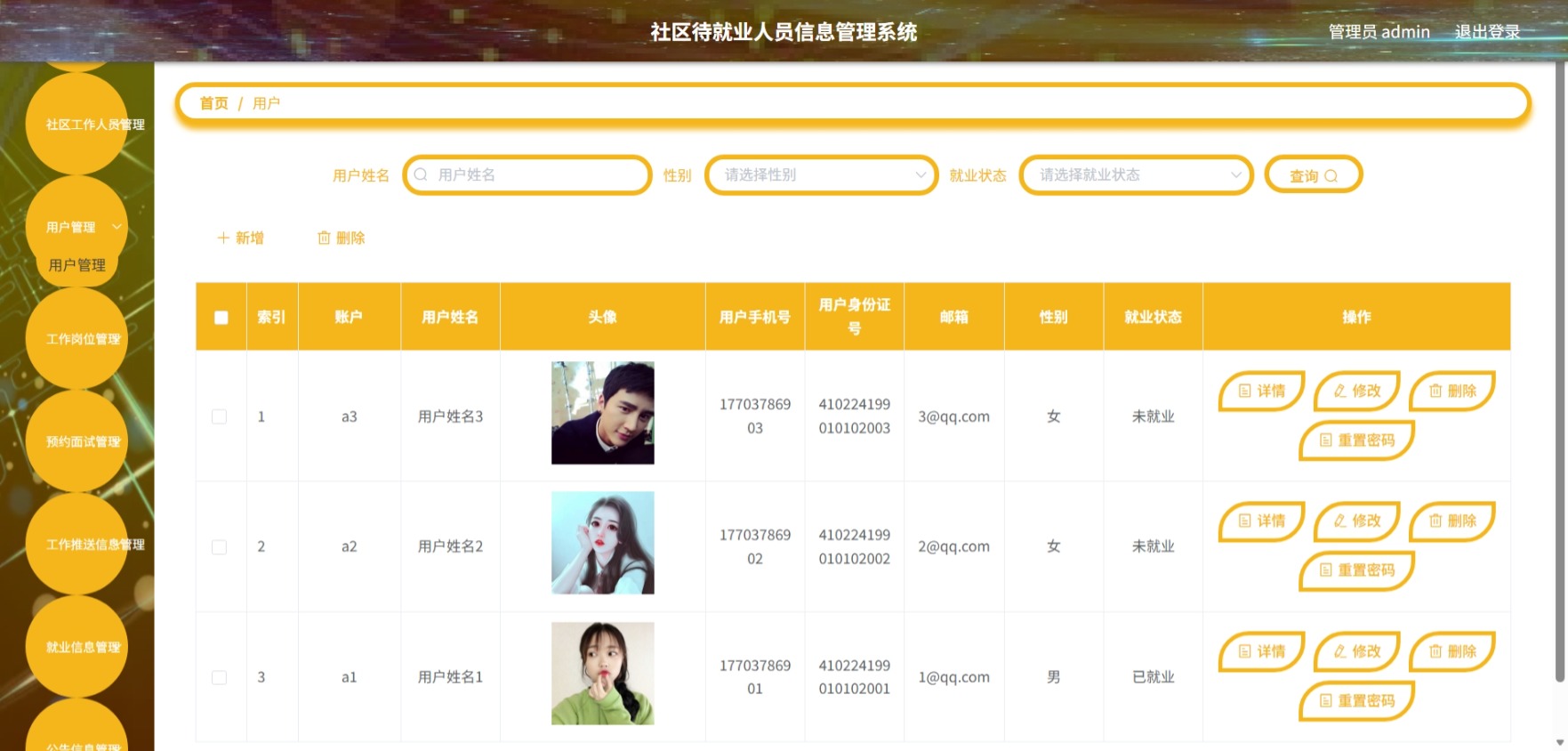Click 退出登录 to log out
This screenshot has height=751, width=1568.
click(x=1487, y=32)
